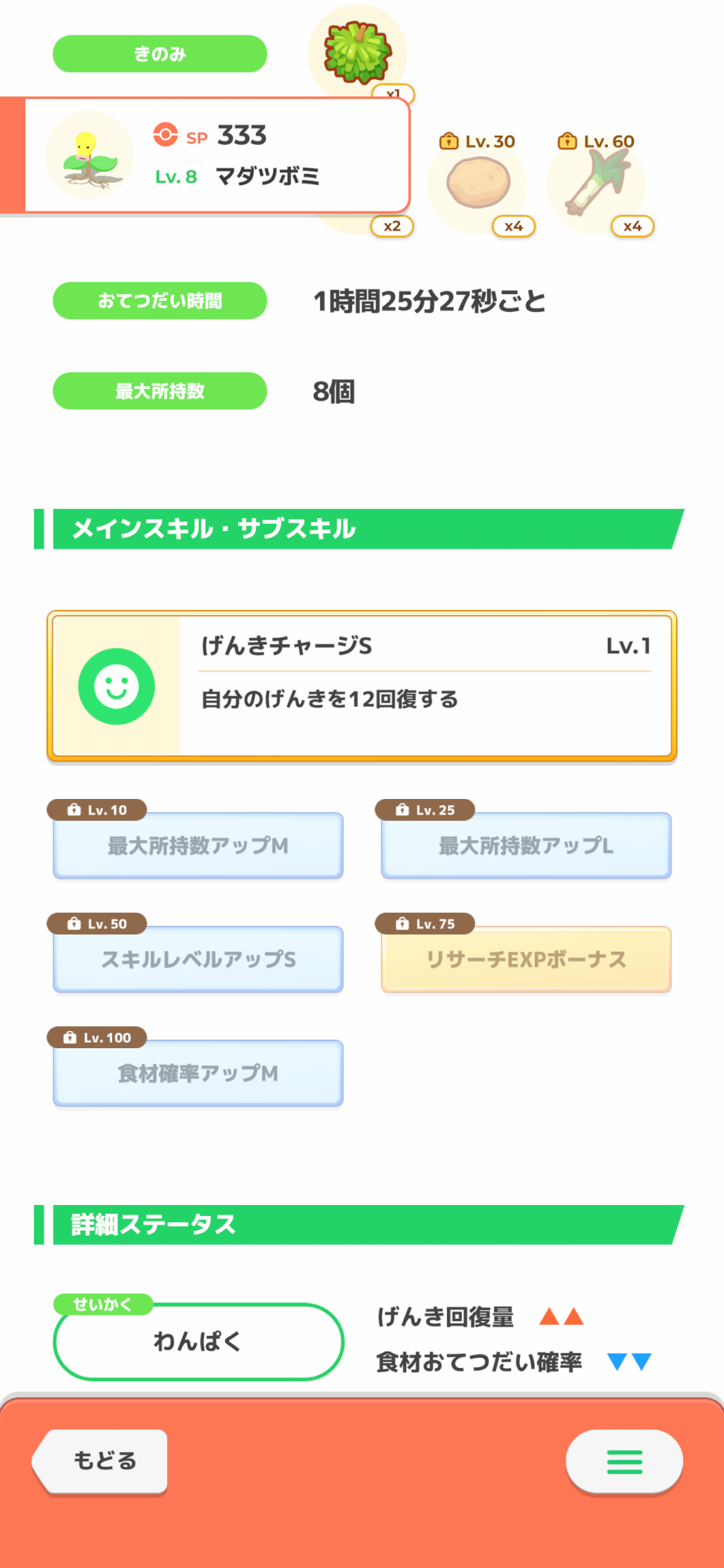The image size is (724, 1568).
Task: Tap the わんぱく nature box
Action: click(x=198, y=1341)
